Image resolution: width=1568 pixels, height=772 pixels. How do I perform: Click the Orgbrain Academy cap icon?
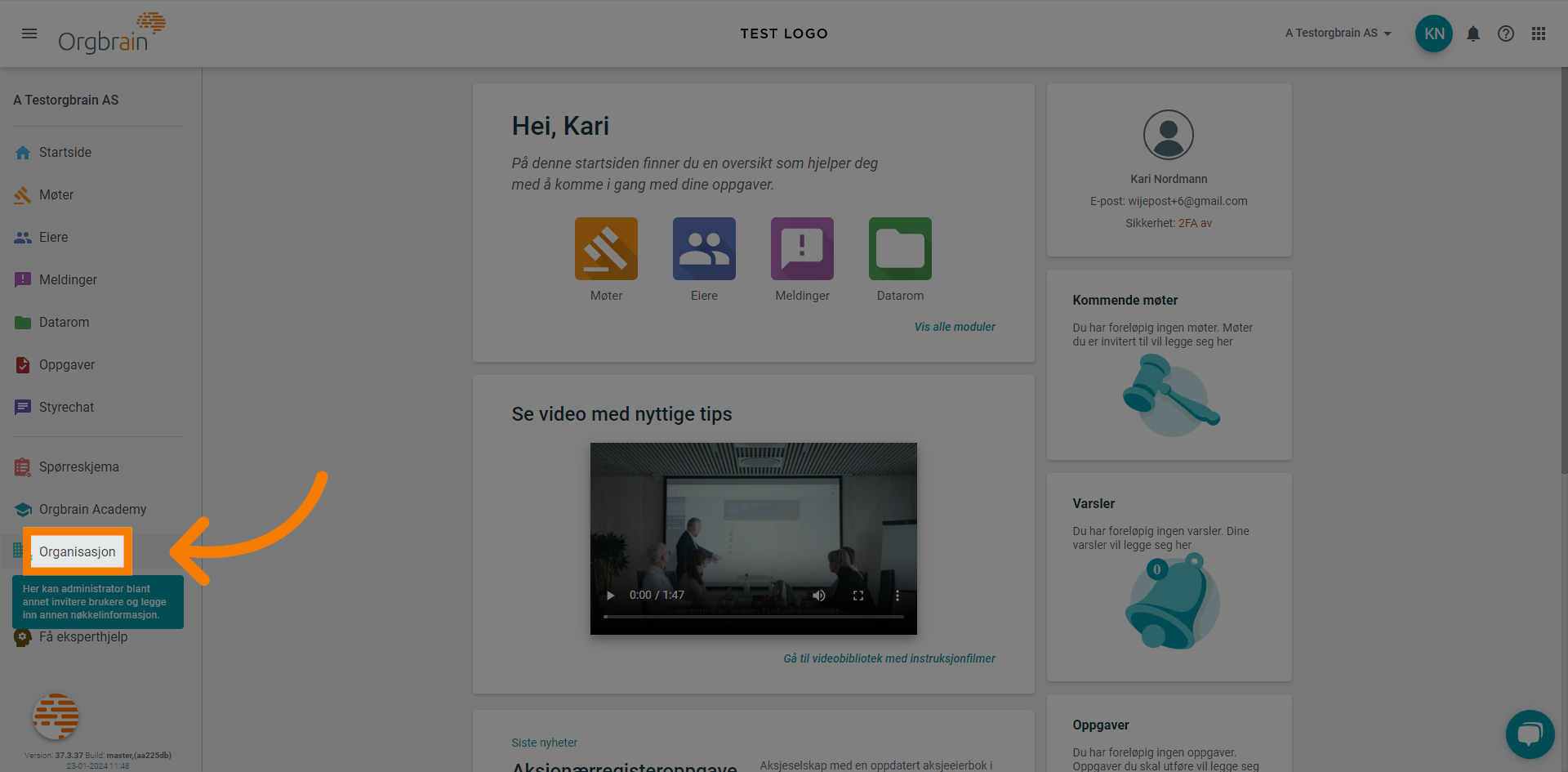(23, 510)
